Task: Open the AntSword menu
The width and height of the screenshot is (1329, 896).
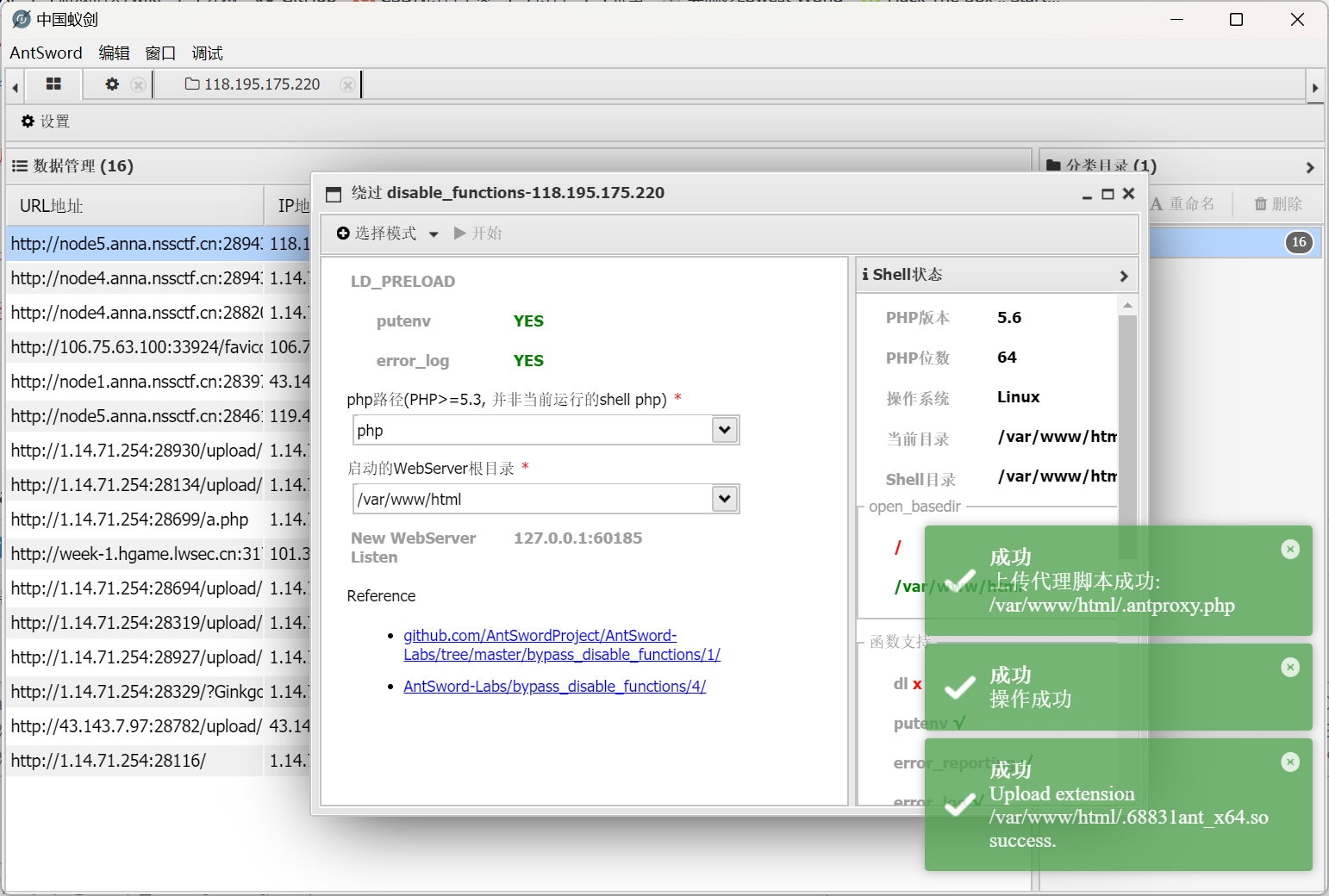Action: coord(46,53)
